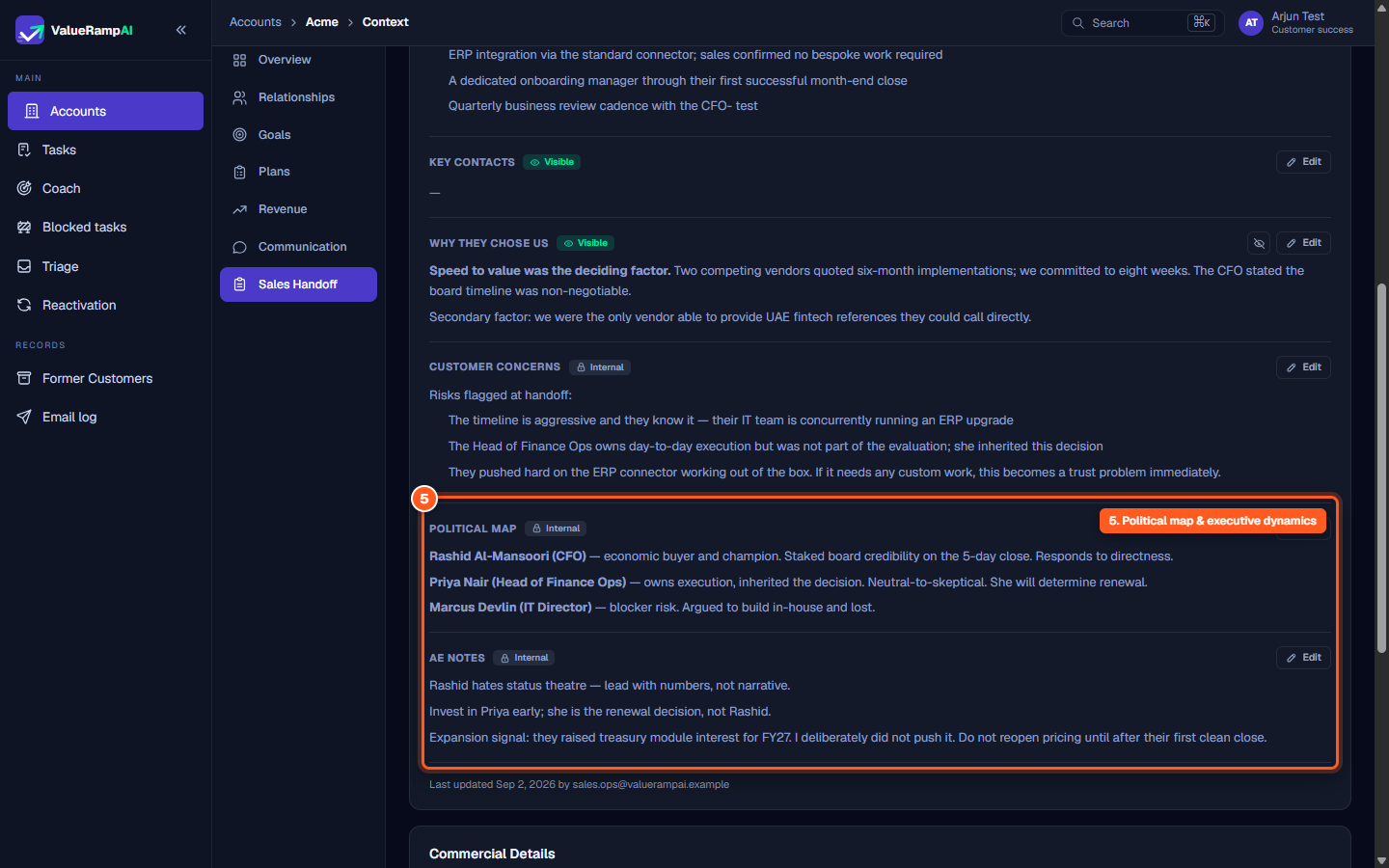Open the Communication section
The width and height of the screenshot is (1389, 868).
298,247
